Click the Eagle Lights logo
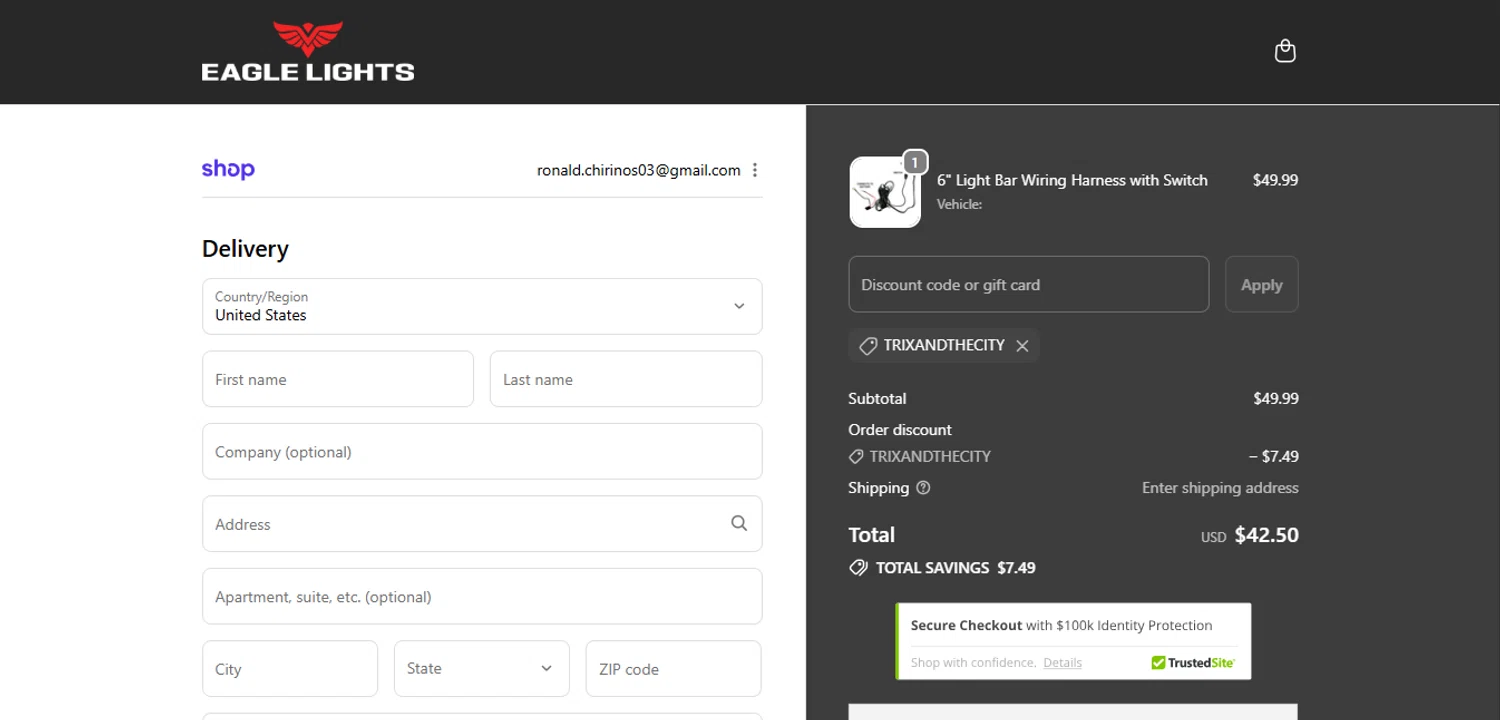Screen dimensions: 1500x720 (x=308, y=52)
